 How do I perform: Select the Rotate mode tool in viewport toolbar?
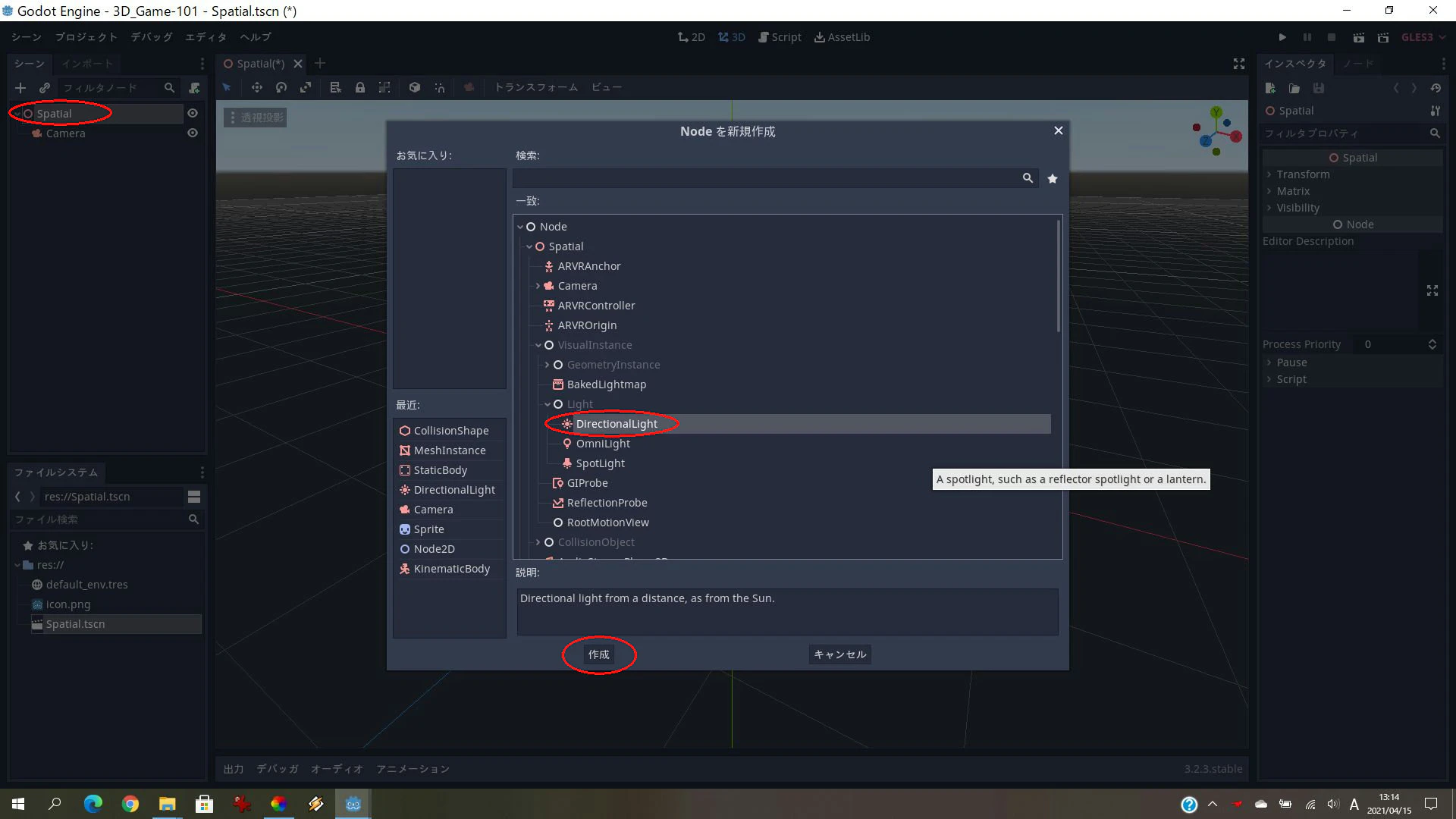[x=281, y=87]
